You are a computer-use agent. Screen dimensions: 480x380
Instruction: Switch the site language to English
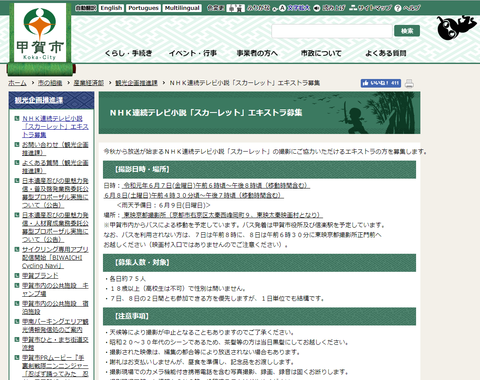pos(111,8)
